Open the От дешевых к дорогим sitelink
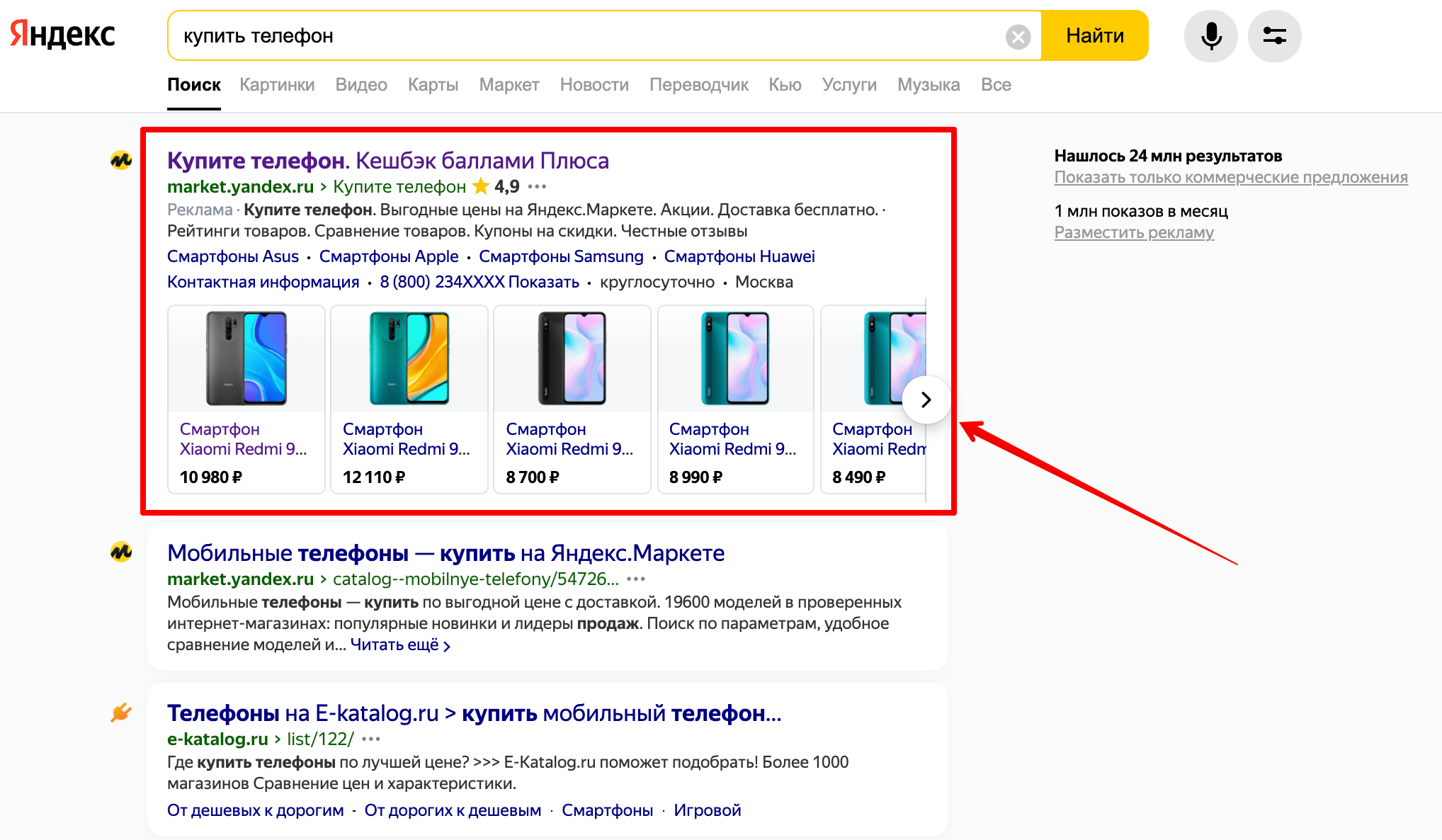The height and width of the screenshot is (840, 1442). (256, 810)
